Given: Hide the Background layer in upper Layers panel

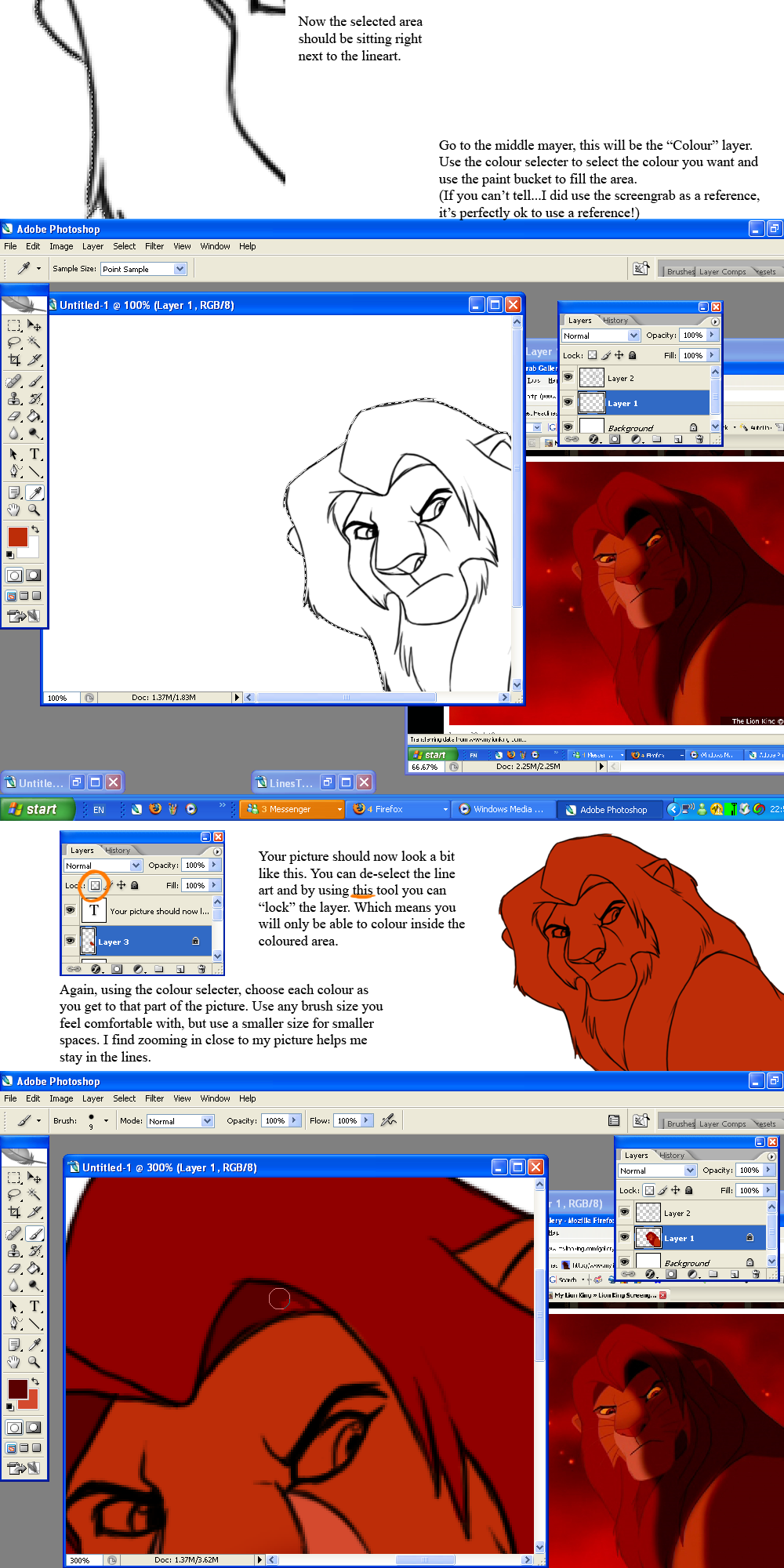Looking at the screenshot, I should pos(568,426).
